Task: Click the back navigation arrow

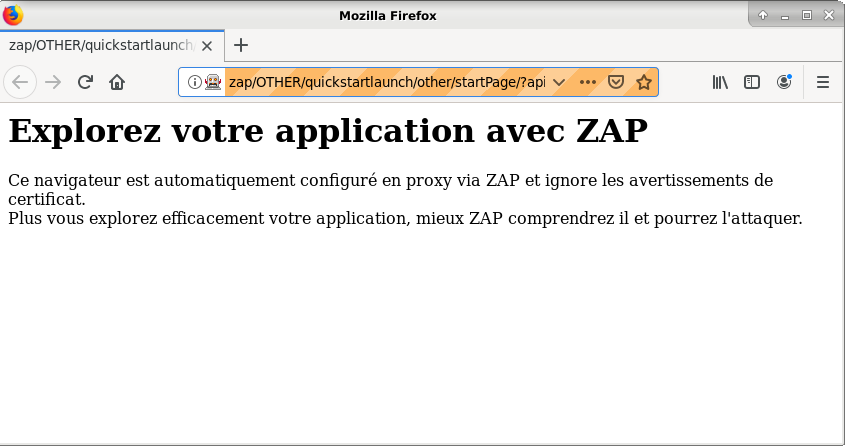Action: click(x=20, y=82)
